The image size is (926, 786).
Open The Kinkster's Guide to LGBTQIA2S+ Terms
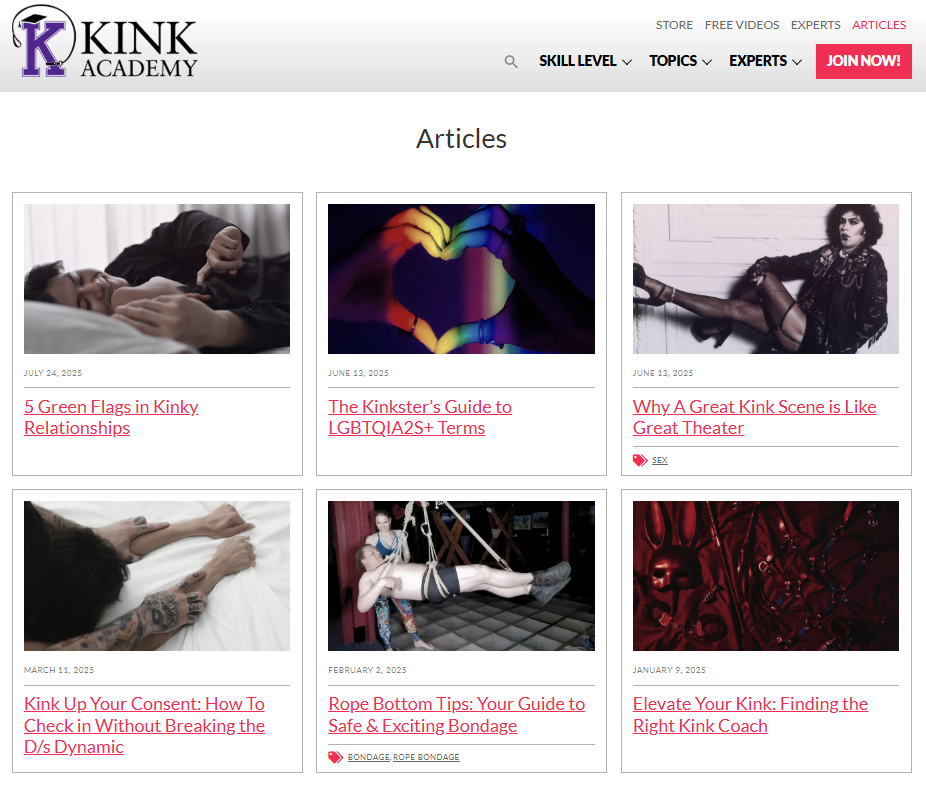(420, 417)
